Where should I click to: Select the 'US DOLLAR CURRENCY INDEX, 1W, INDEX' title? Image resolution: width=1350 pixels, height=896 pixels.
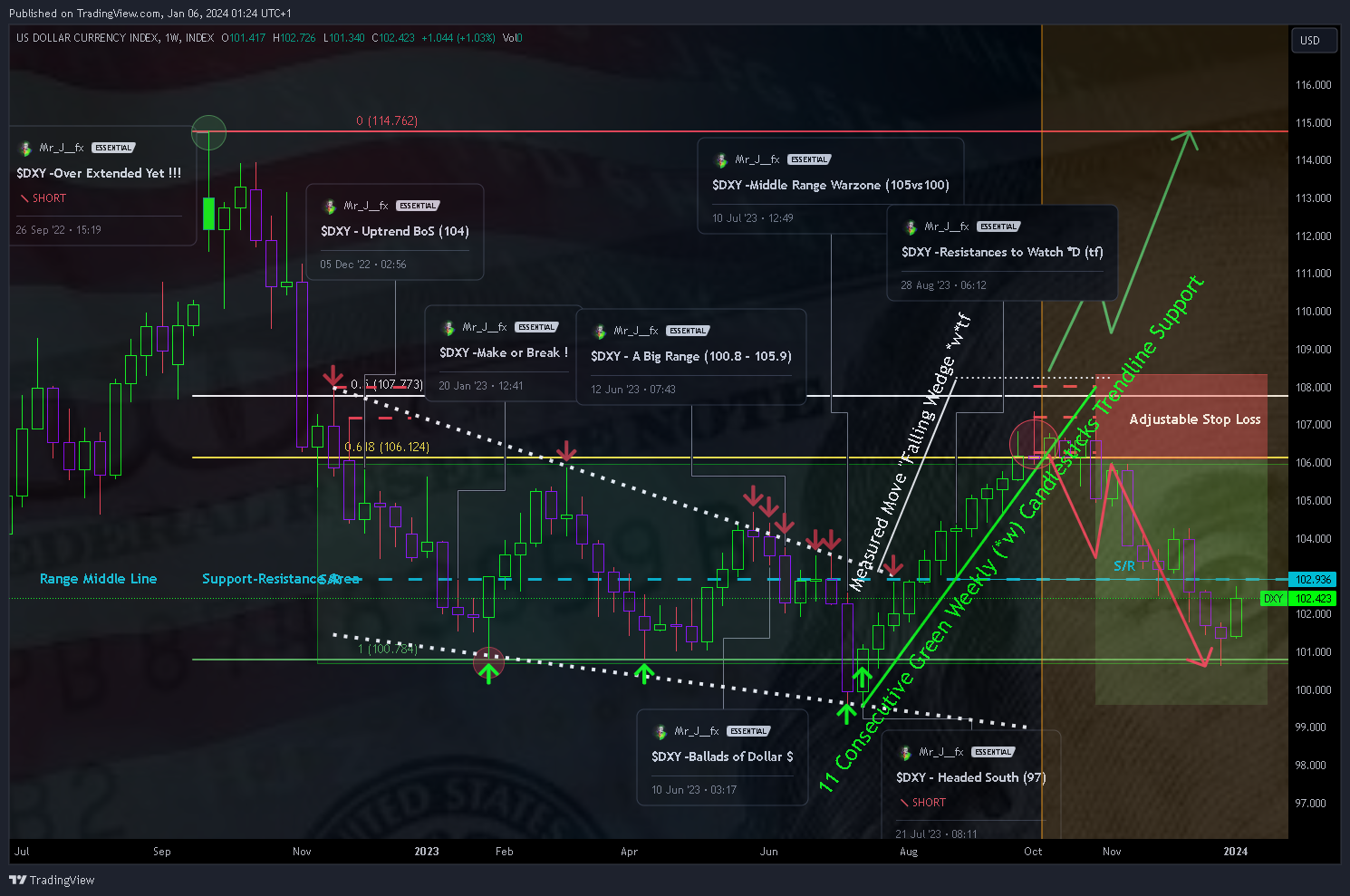coord(115,38)
